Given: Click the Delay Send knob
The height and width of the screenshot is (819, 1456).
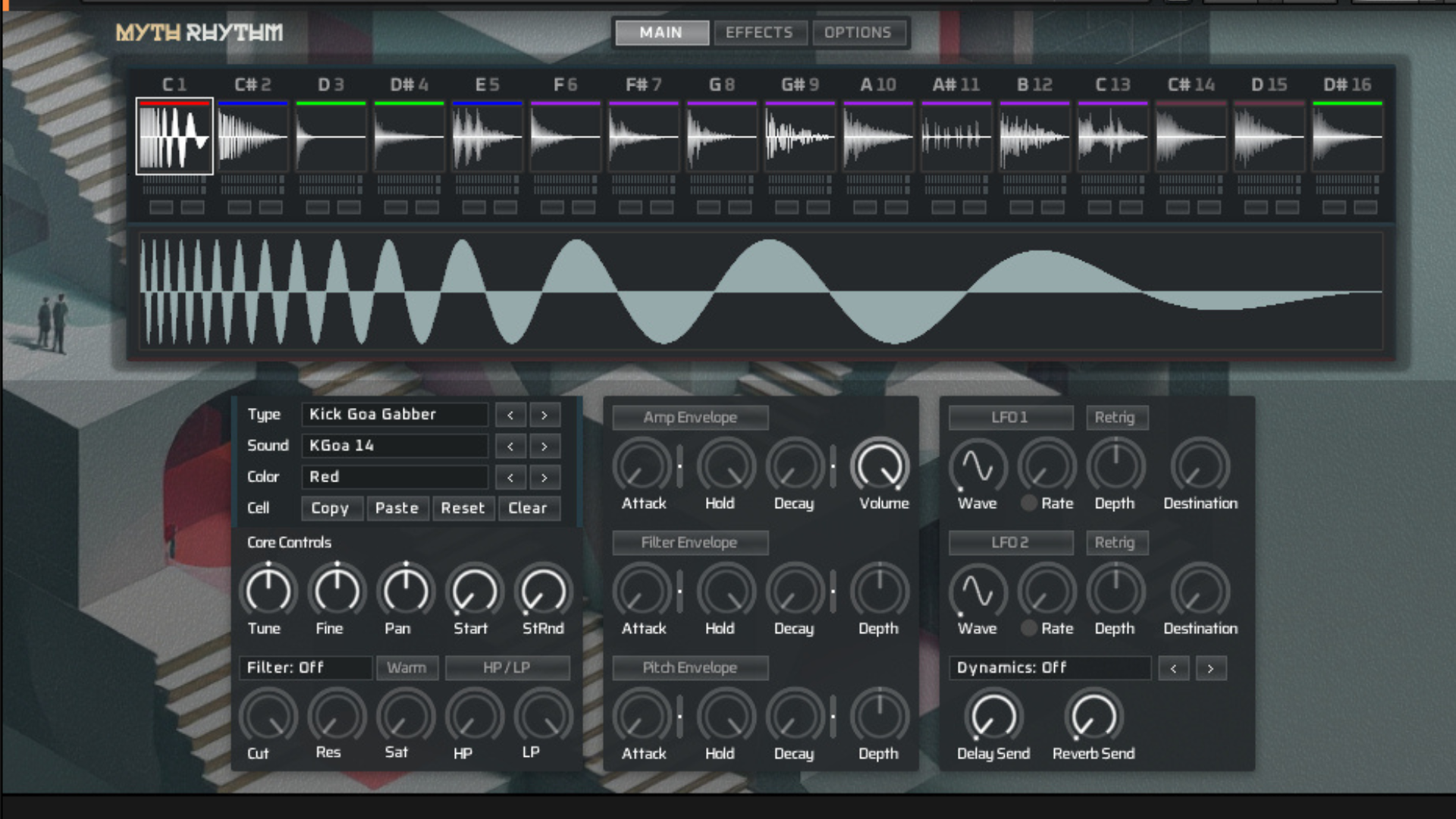Looking at the screenshot, I should pos(993,716).
